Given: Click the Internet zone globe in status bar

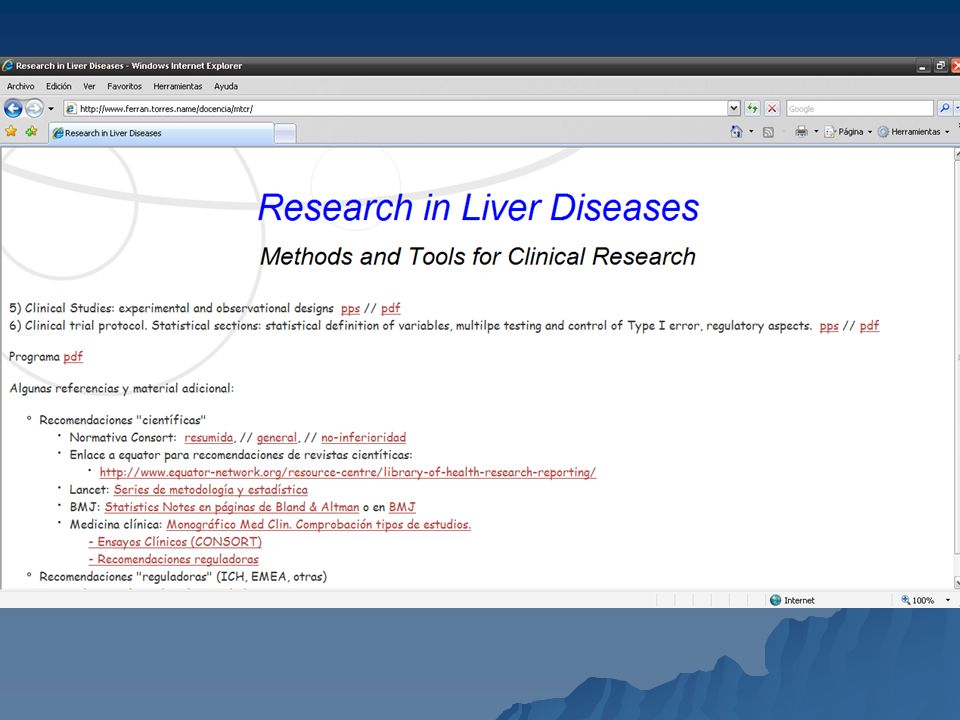Looking at the screenshot, I should click(775, 601).
